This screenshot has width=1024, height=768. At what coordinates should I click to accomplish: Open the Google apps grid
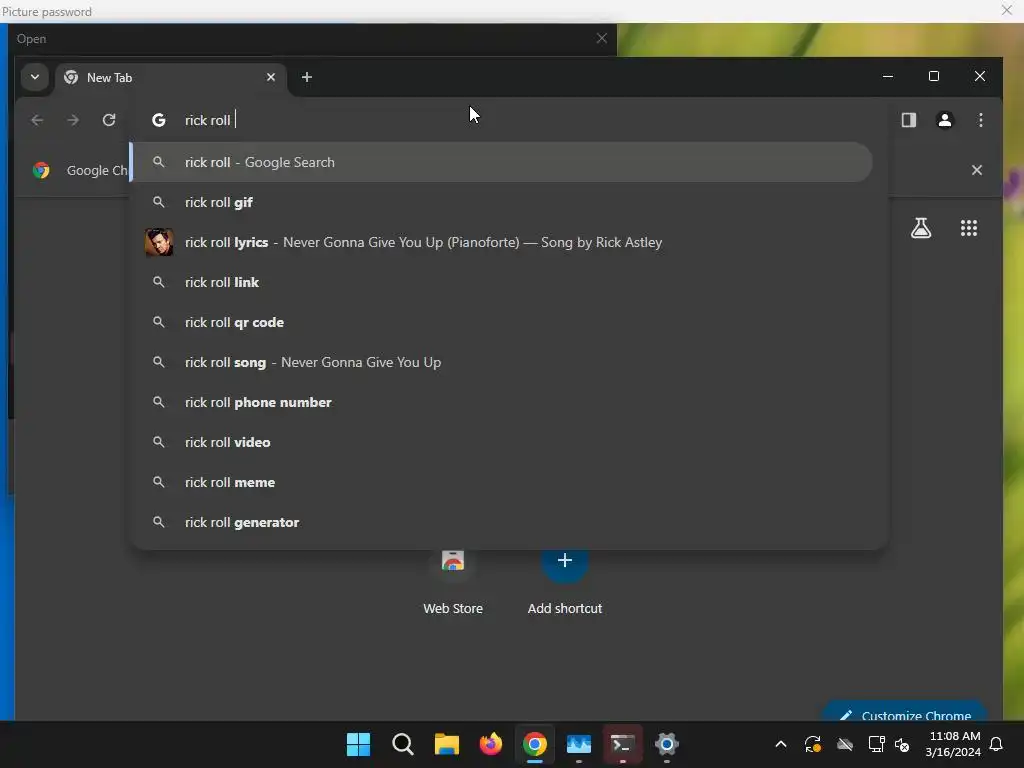968,228
